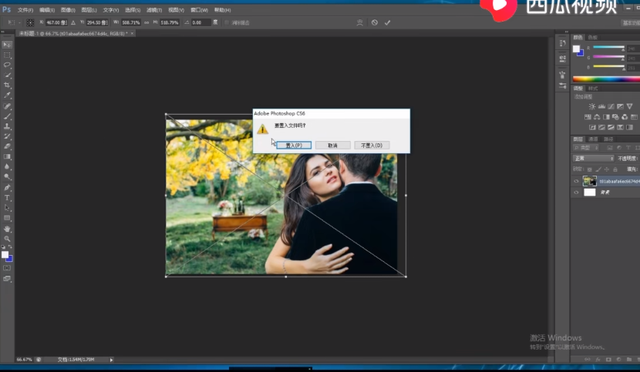Collapse the right panels with double arrows

(x=567, y=31)
